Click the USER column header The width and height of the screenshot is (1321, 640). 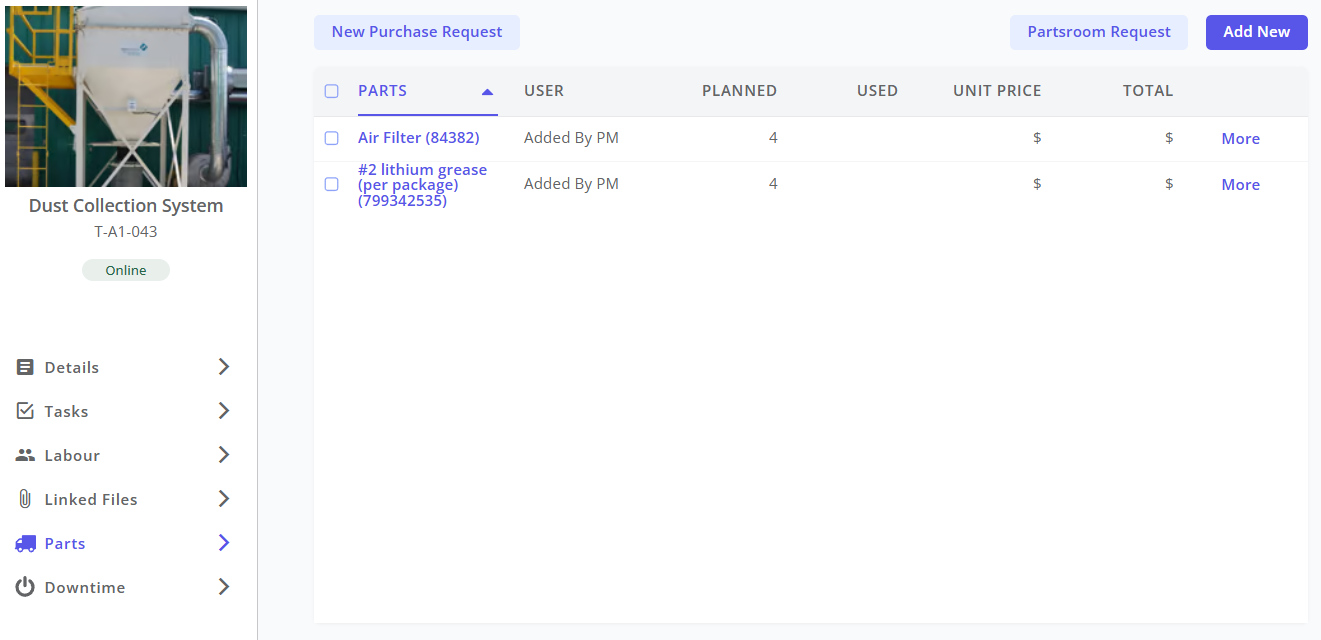point(544,91)
